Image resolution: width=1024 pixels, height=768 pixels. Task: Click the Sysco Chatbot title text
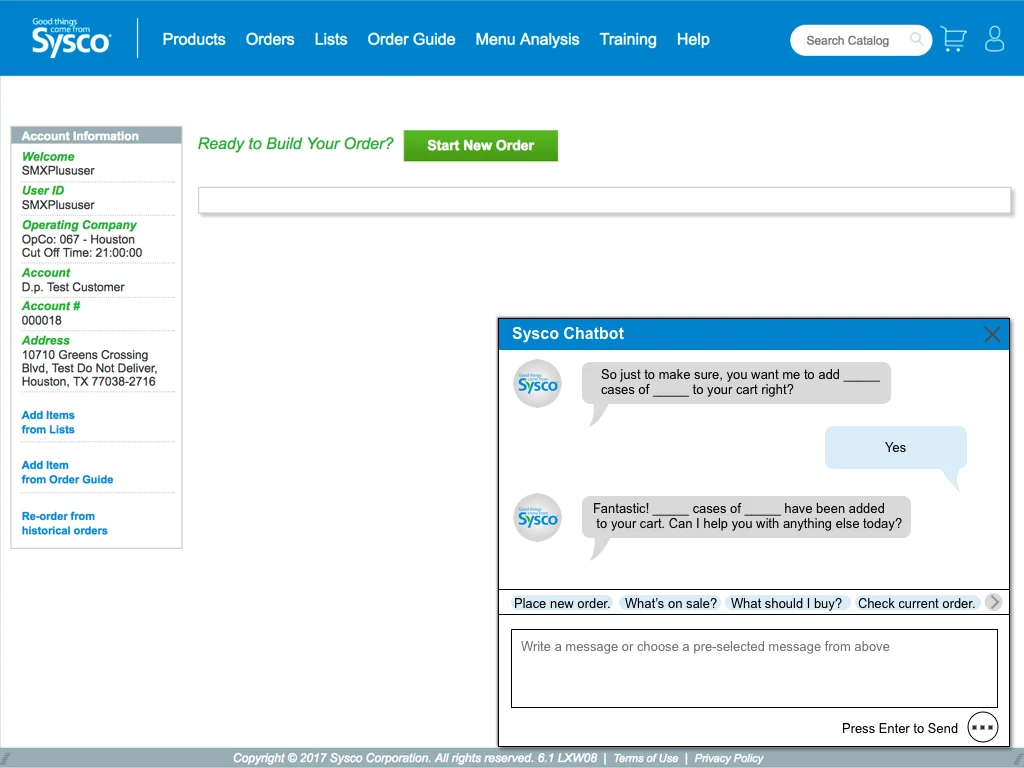(x=568, y=334)
